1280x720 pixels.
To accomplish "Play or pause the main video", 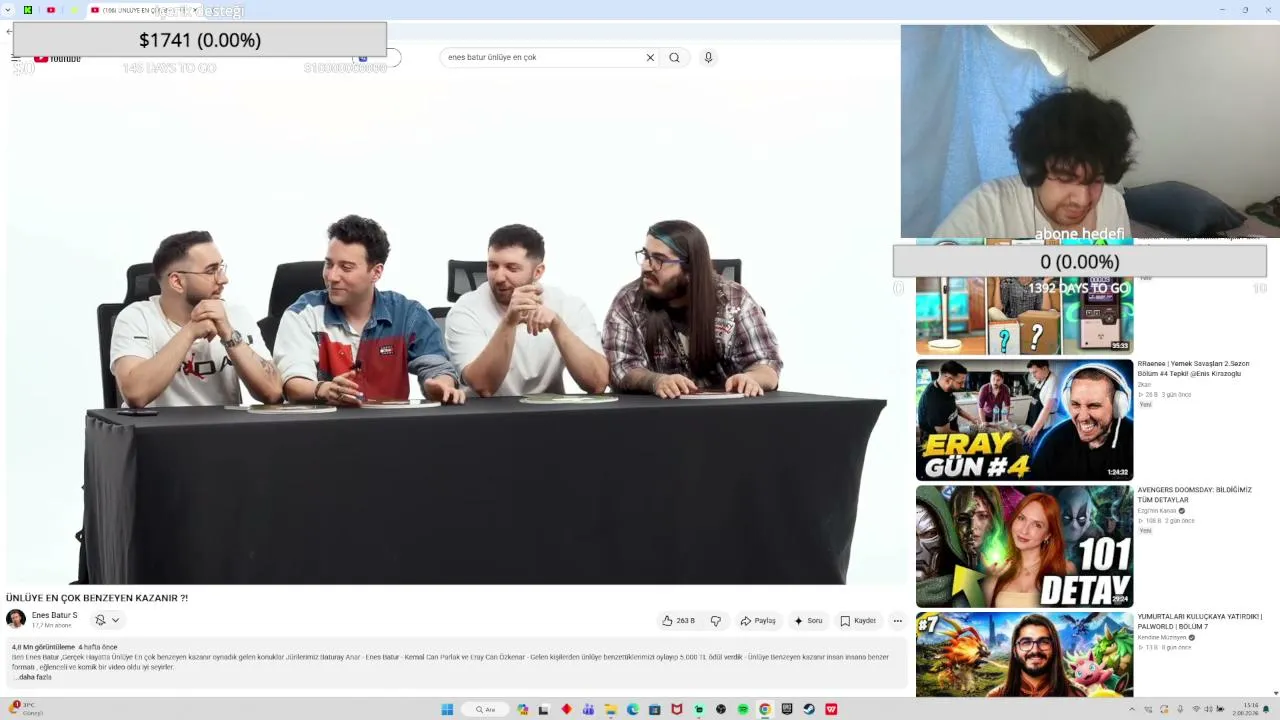I will [455, 330].
